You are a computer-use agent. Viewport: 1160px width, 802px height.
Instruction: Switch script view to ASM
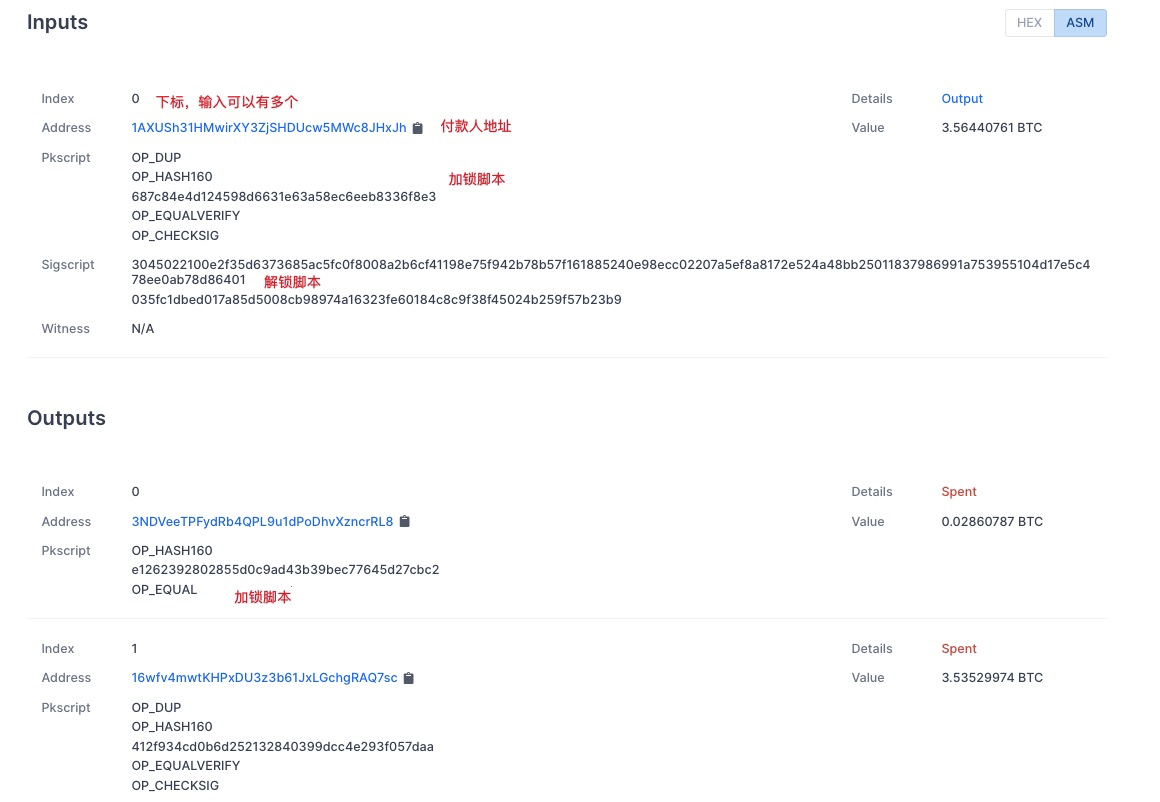coord(1080,23)
